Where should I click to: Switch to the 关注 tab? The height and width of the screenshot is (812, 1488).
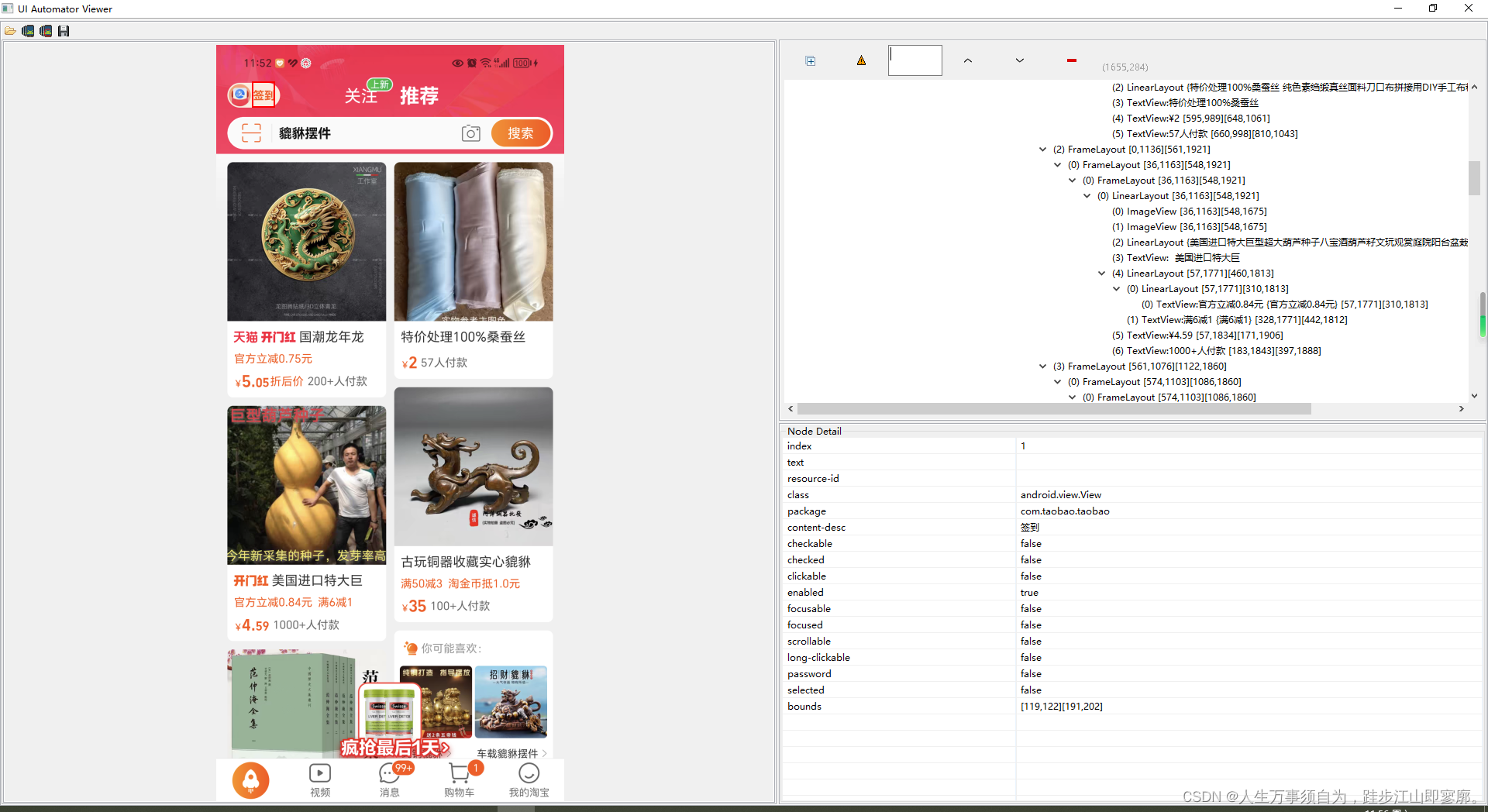360,96
